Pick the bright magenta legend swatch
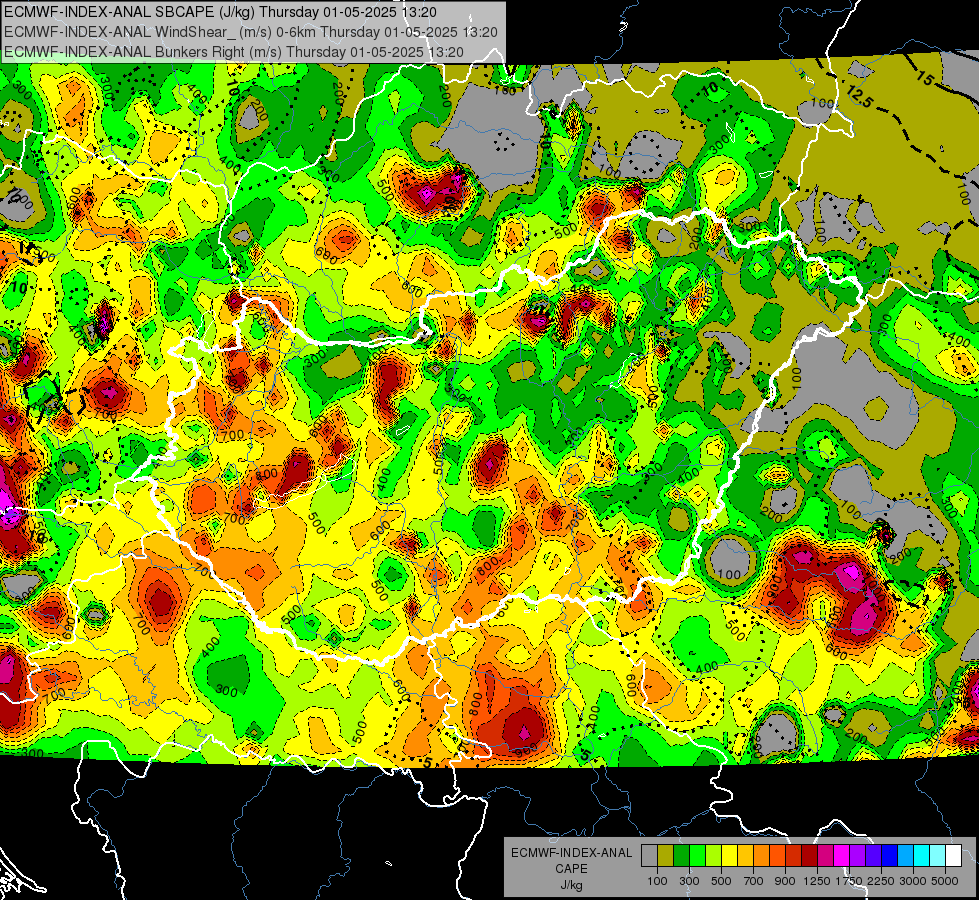 (x=842, y=856)
